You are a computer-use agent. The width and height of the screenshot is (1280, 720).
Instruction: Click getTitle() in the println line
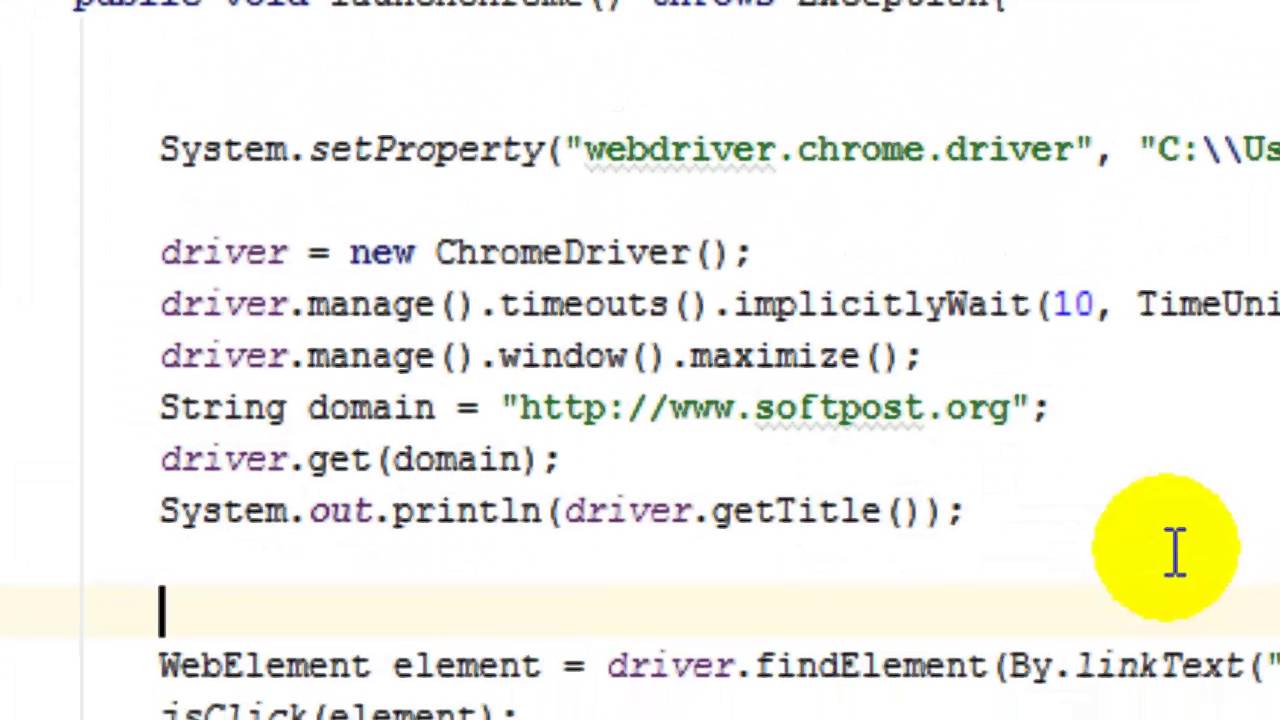[x=816, y=512]
